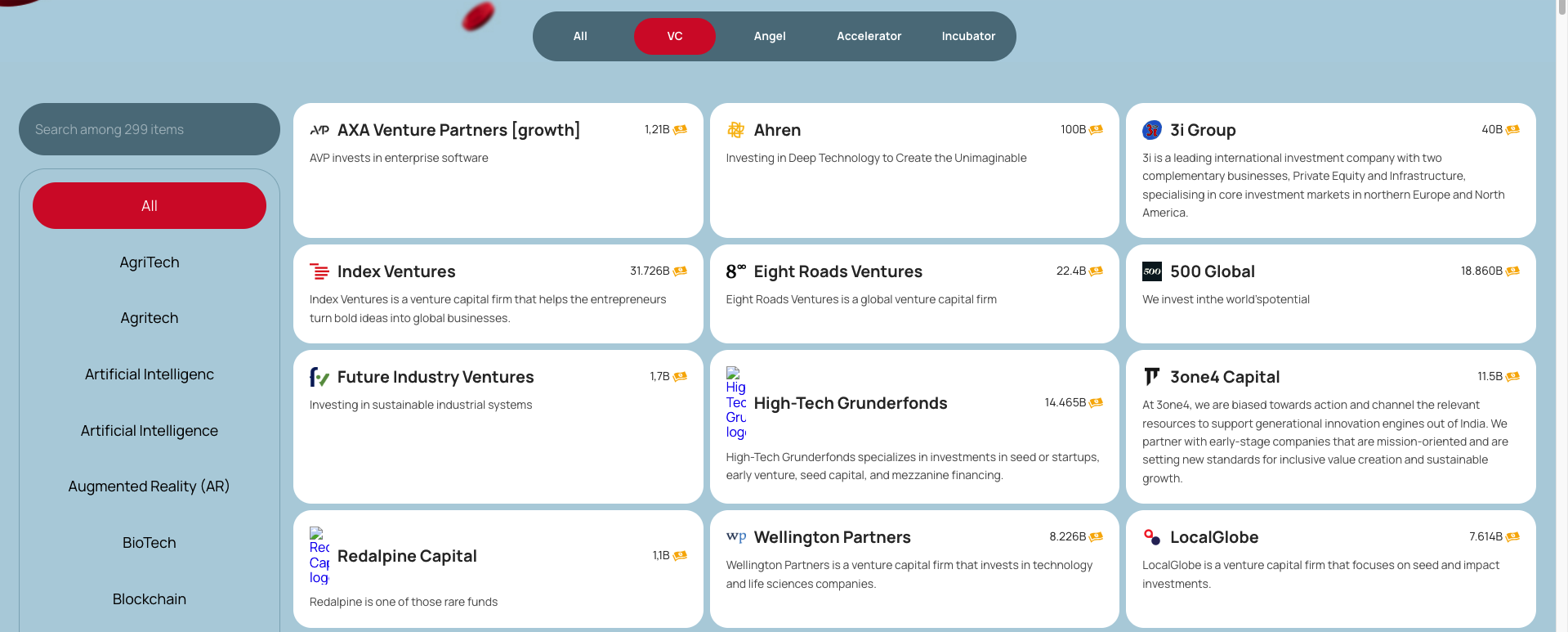Image resolution: width=1568 pixels, height=632 pixels.
Task: Filter by Agritech lowercase category
Action: (150, 318)
